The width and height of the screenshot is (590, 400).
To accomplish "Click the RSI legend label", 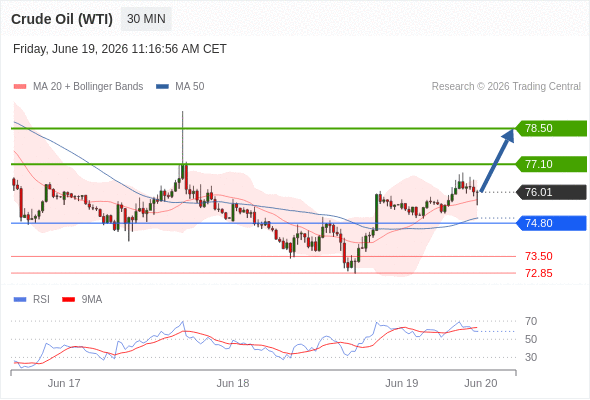I will pos(41,300).
